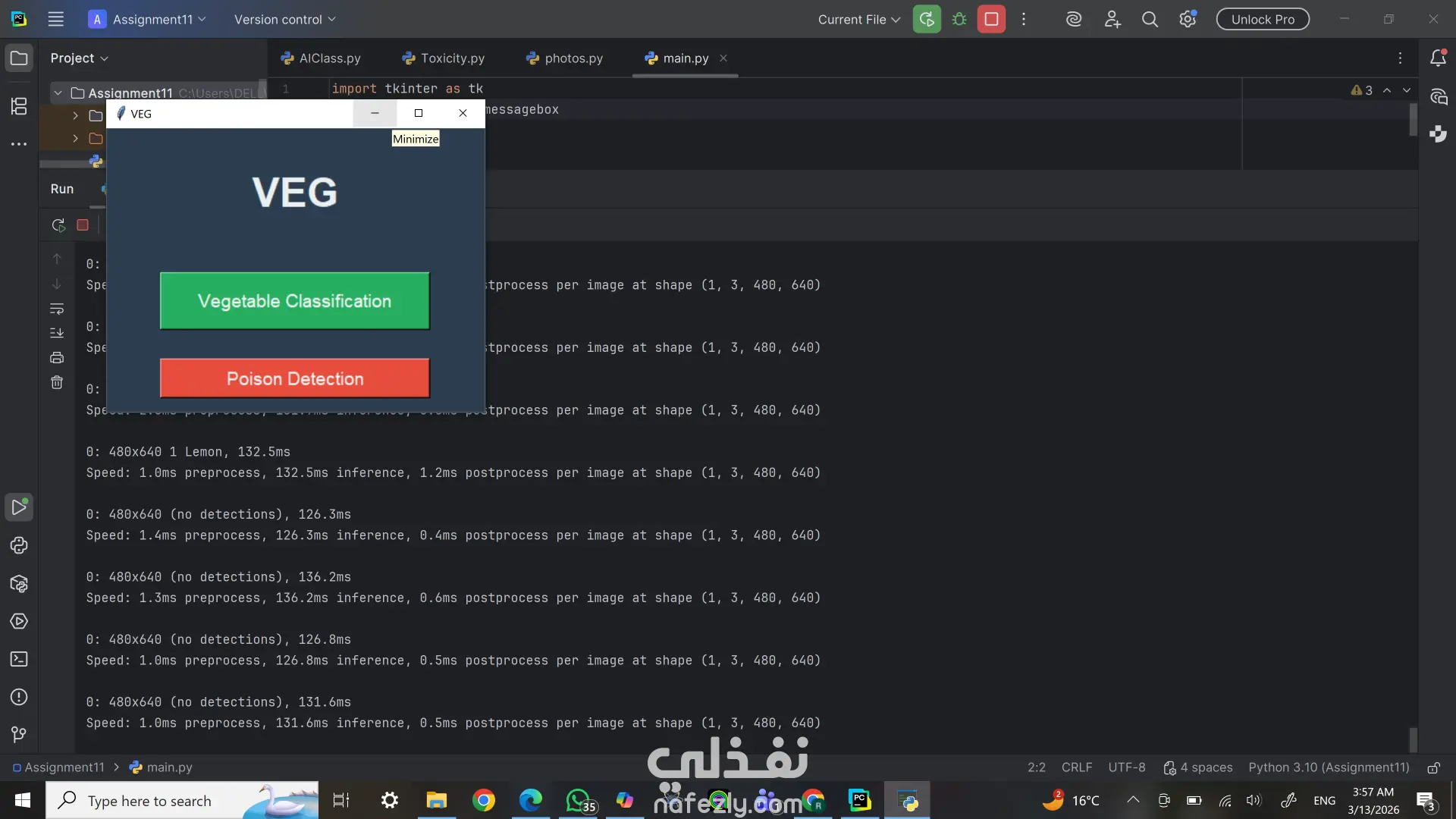This screenshot has height=819, width=1456.
Task: Click Vegetable Classification in VEG window
Action: coord(295,301)
